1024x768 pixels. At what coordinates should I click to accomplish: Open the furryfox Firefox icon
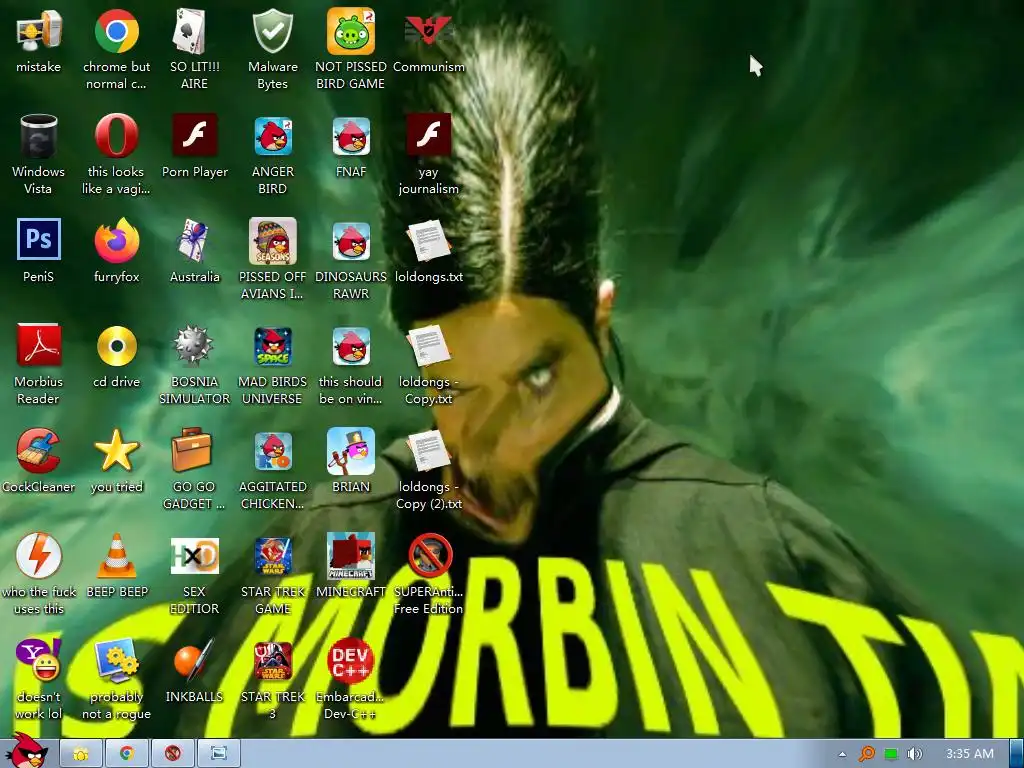tap(117, 240)
